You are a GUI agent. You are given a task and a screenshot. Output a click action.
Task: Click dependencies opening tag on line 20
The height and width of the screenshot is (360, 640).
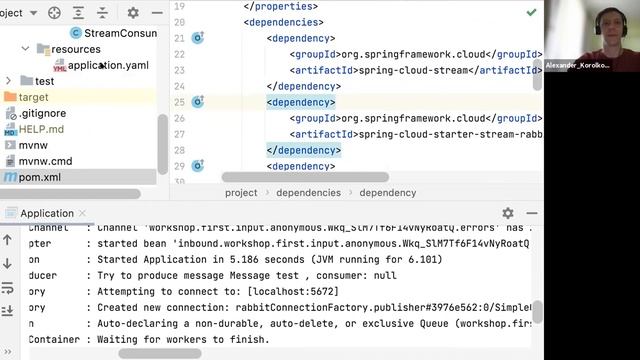click(x=284, y=22)
